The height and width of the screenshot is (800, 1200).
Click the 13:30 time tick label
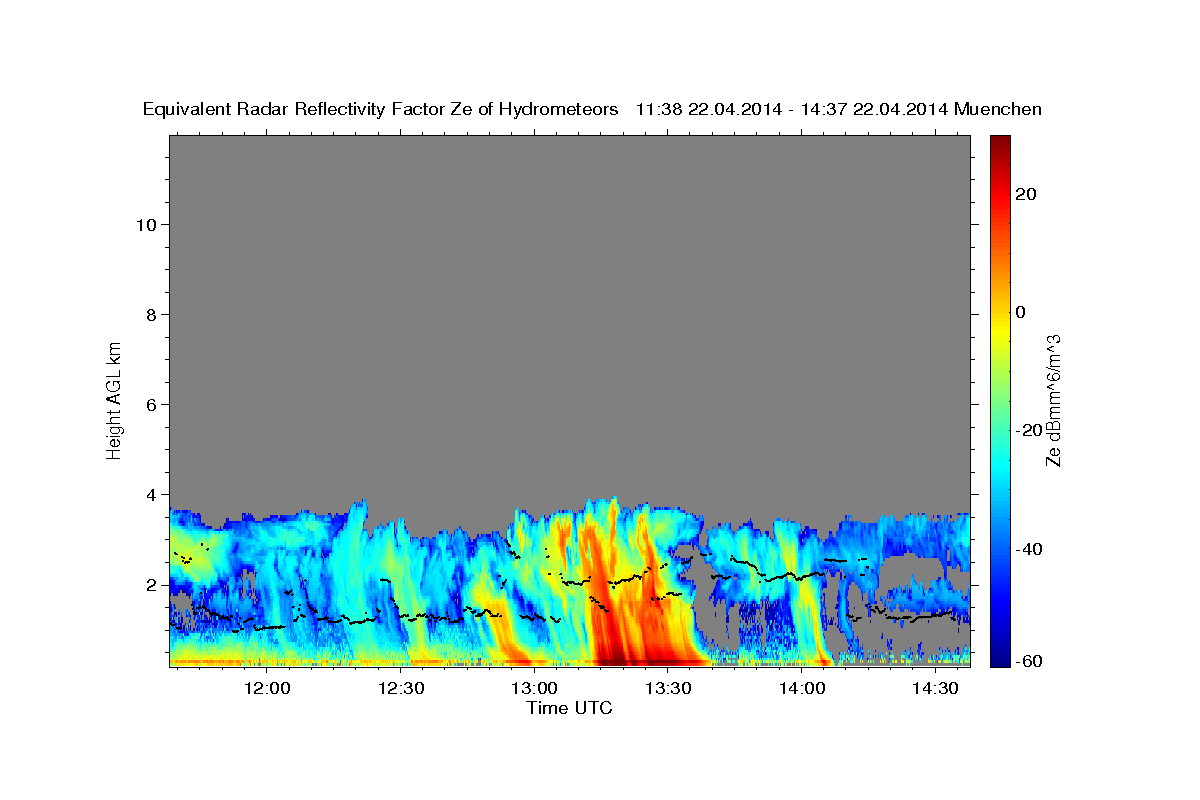pyautogui.click(x=668, y=688)
